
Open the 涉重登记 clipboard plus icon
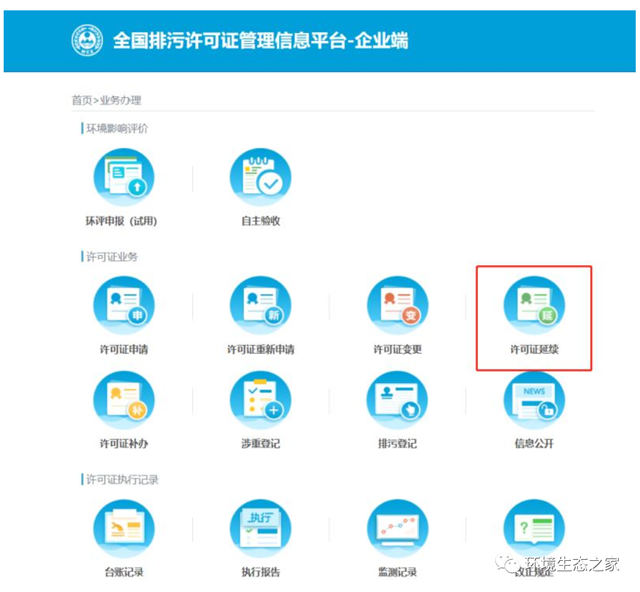coord(260,401)
